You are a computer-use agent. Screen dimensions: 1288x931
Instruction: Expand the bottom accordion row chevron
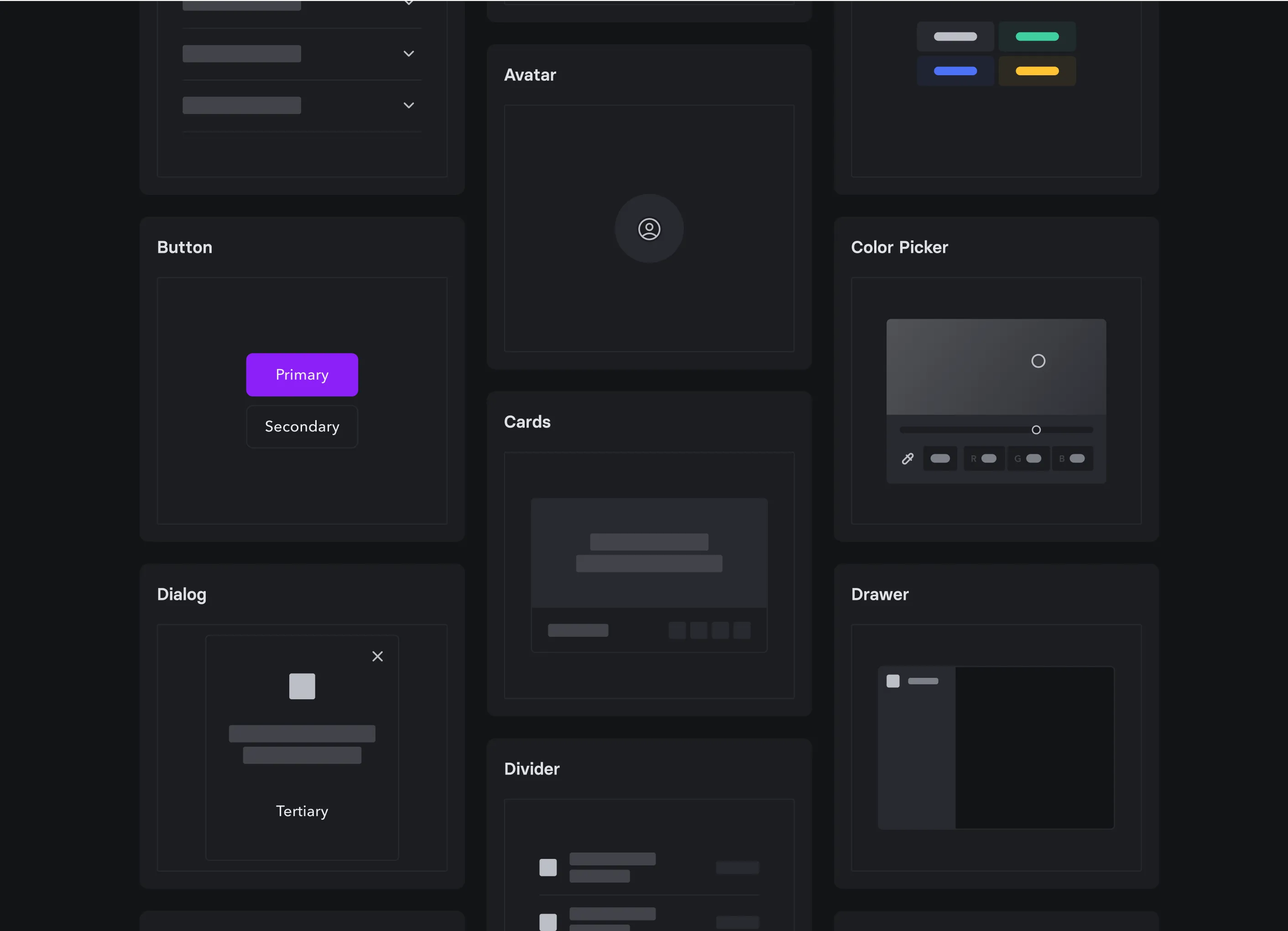[x=409, y=105]
